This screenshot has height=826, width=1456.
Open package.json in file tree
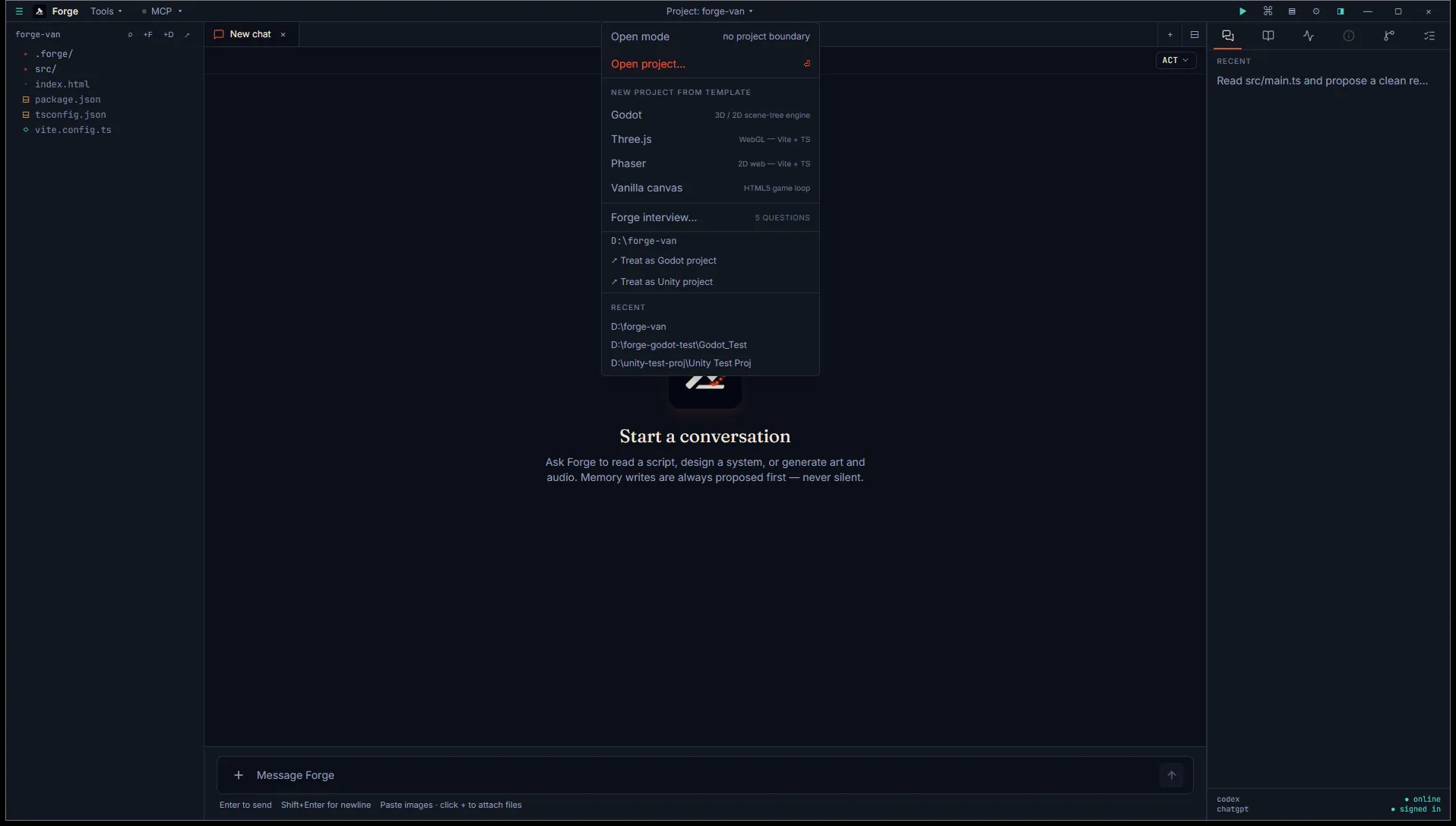click(x=68, y=100)
